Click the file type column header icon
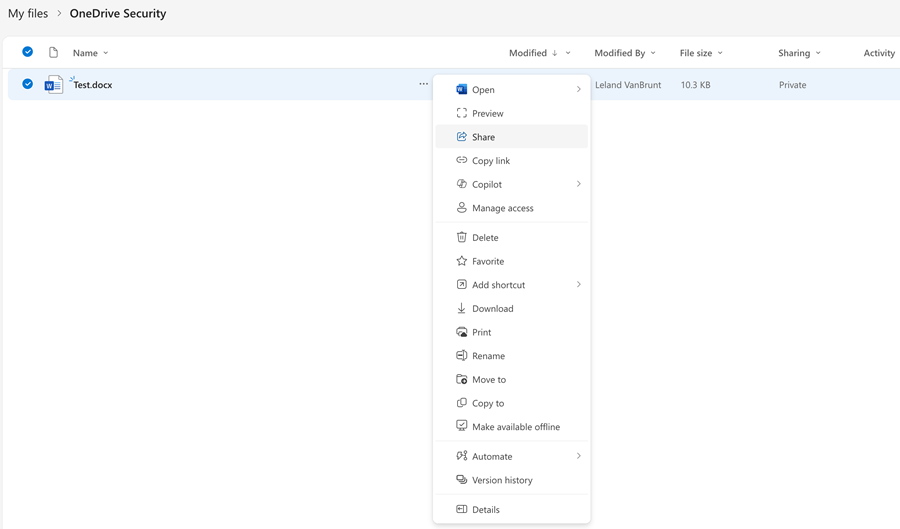This screenshot has height=529, width=900. point(53,53)
